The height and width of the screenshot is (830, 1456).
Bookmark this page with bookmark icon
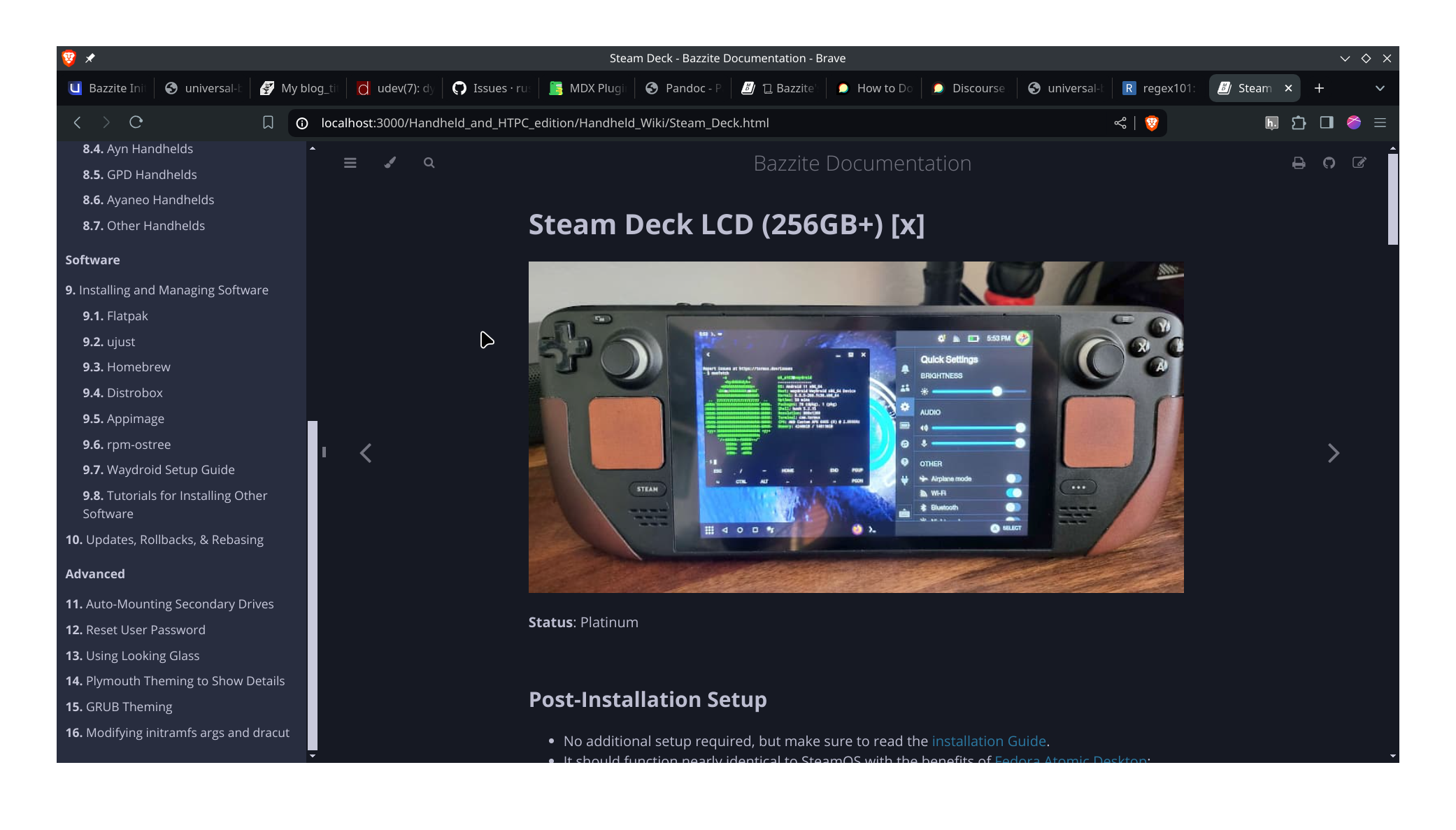268,123
